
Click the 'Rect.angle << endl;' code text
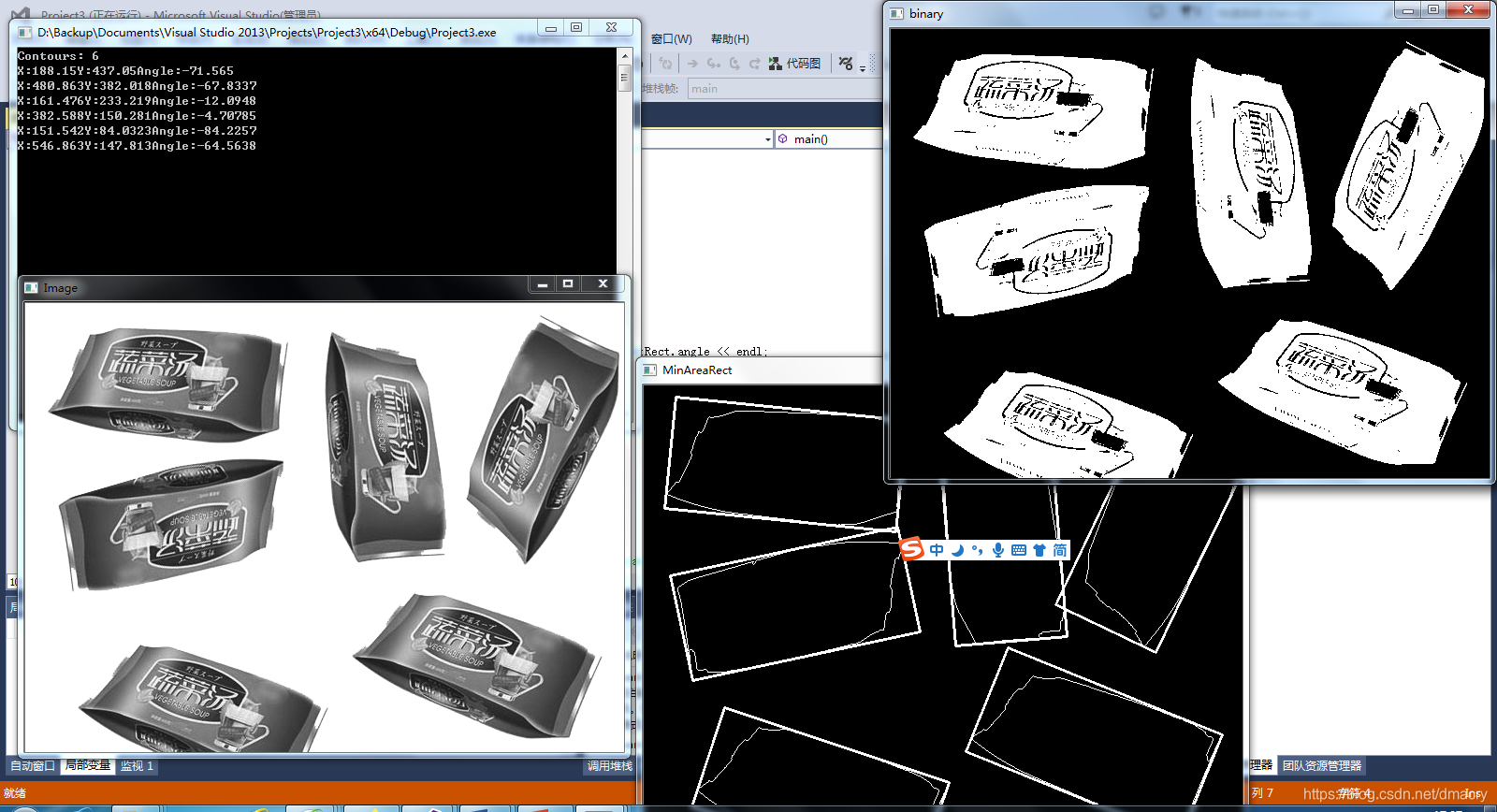[x=705, y=352]
